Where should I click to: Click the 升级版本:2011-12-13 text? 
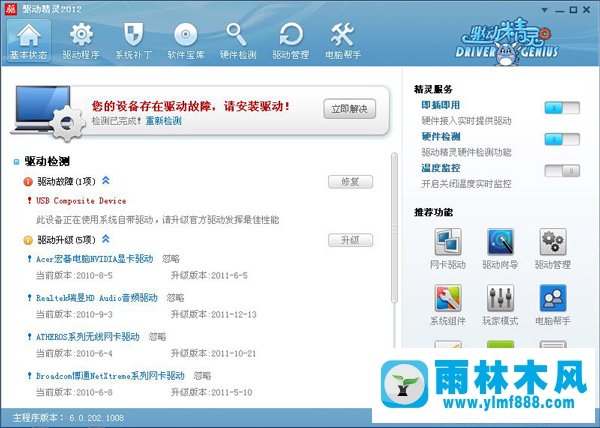point(214,314)
